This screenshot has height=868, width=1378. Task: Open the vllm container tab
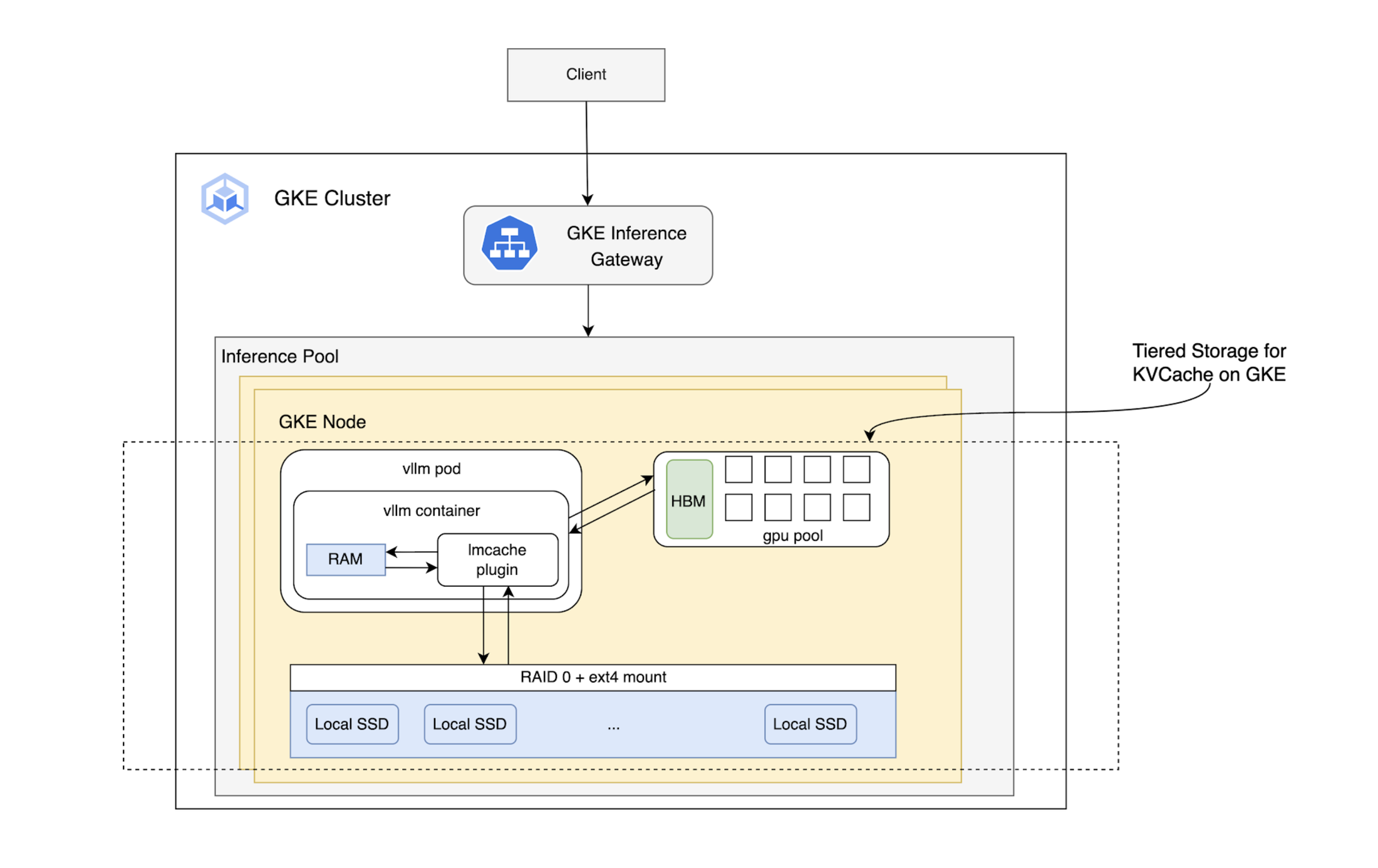(432, 510)
